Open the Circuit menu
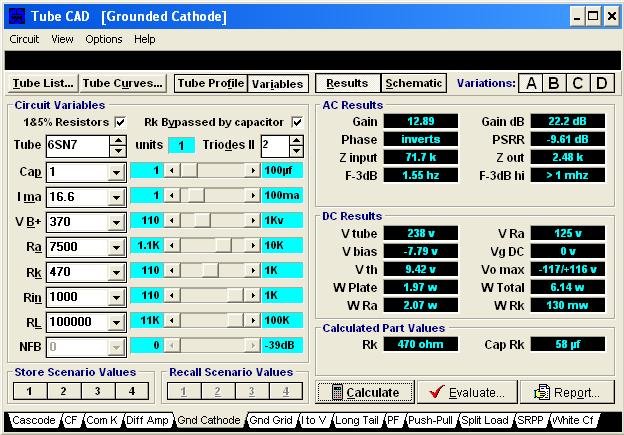 pos(24,39)
